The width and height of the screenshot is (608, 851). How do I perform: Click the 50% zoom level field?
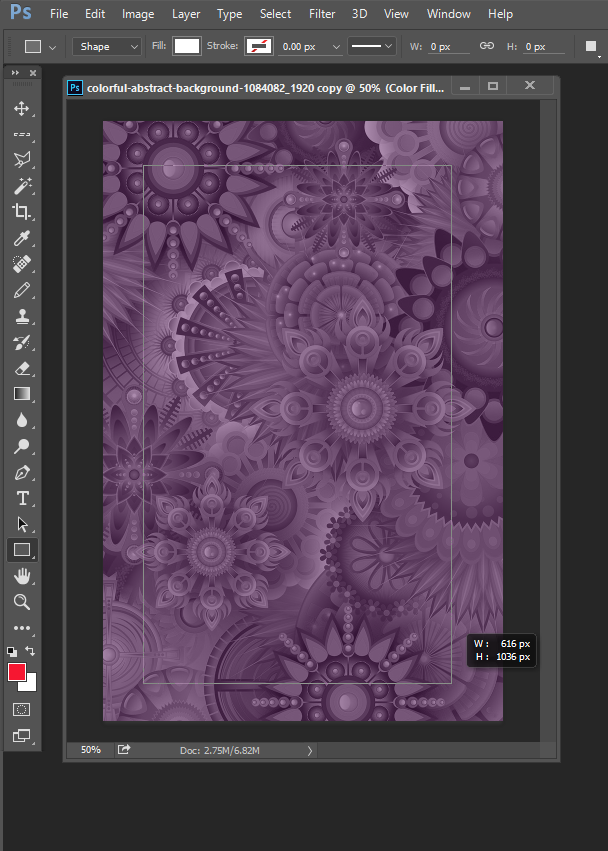[x=91, y=750]
